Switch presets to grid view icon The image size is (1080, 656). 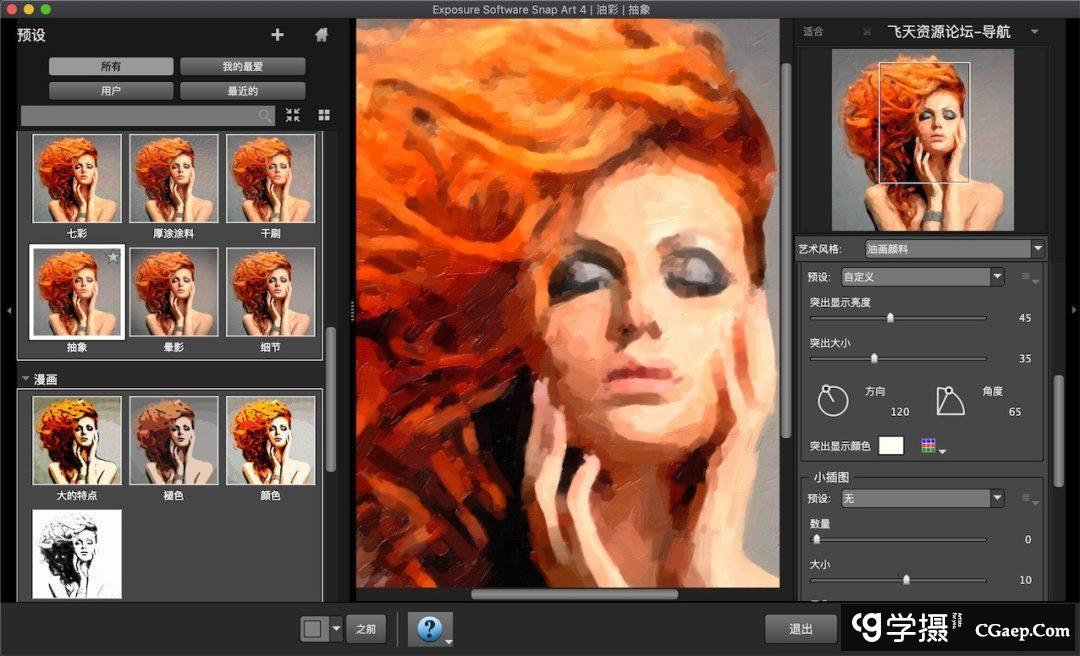[x=324, y=115]
